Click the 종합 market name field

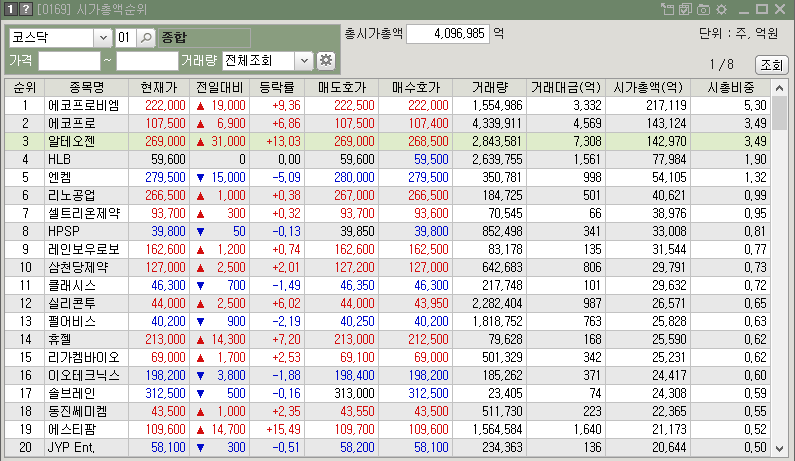coord(204,38)
